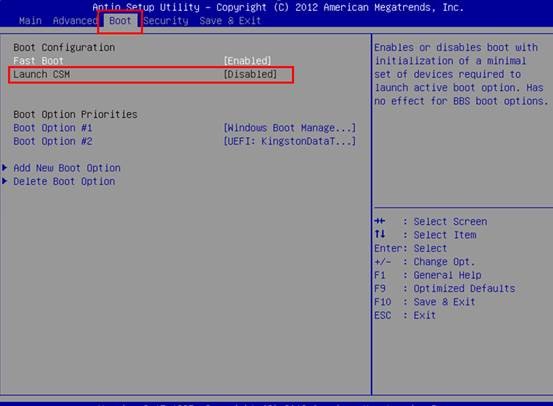This screenshot has height=406, width=553.
Task: Click the ESC Exit hint
Action: coord(405,315)
